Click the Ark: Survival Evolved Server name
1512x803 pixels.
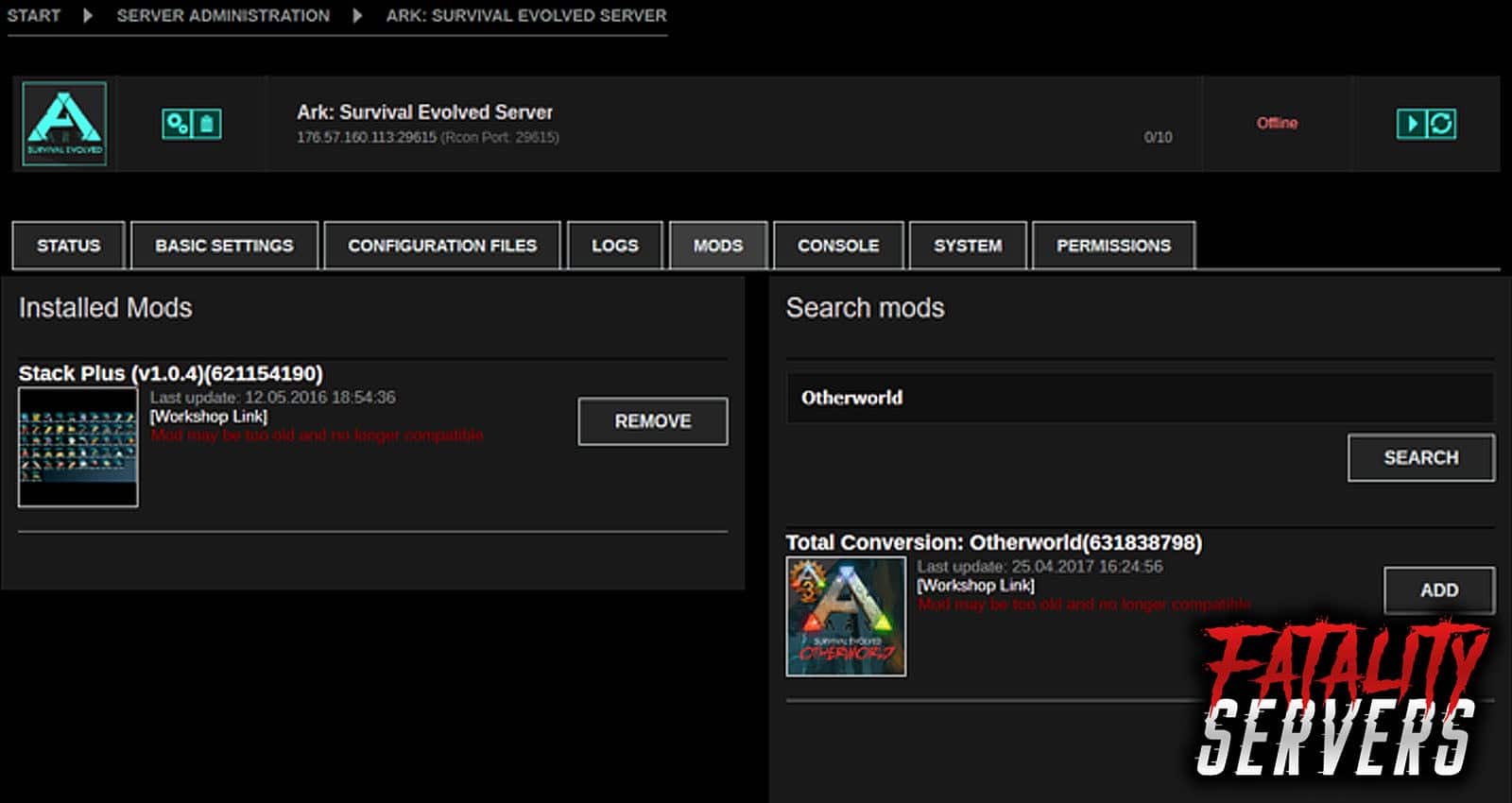click(424, 111)
